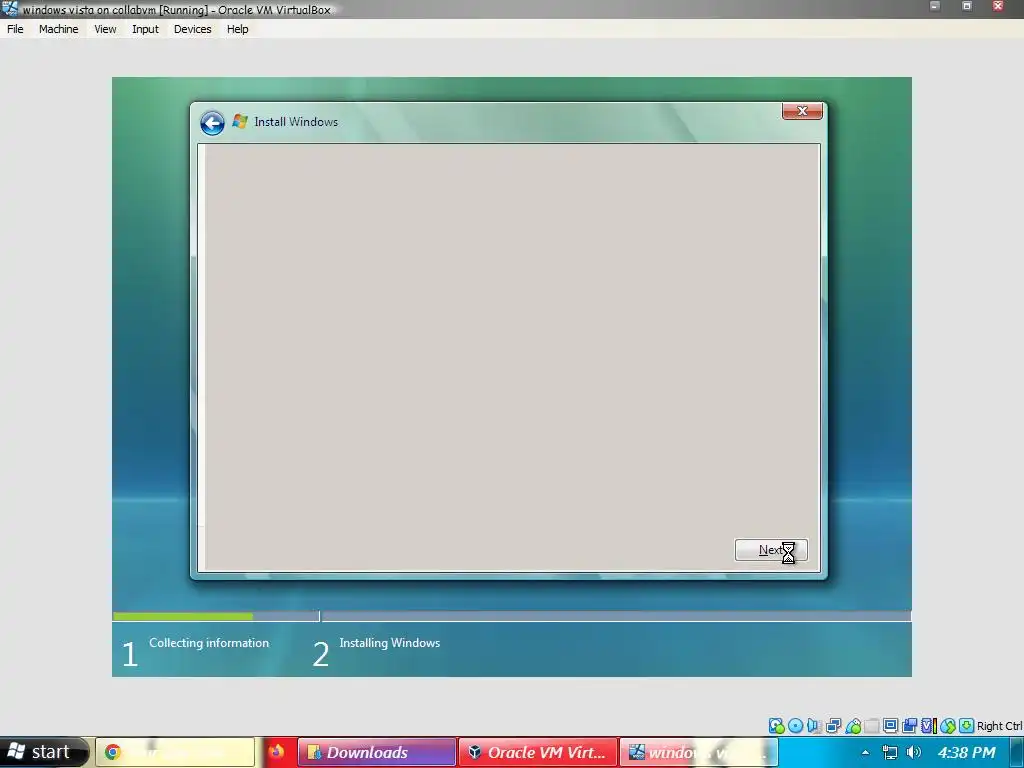Open the Input menu
The height and width of the screenshot is (768, 1024).
(145, 29)
